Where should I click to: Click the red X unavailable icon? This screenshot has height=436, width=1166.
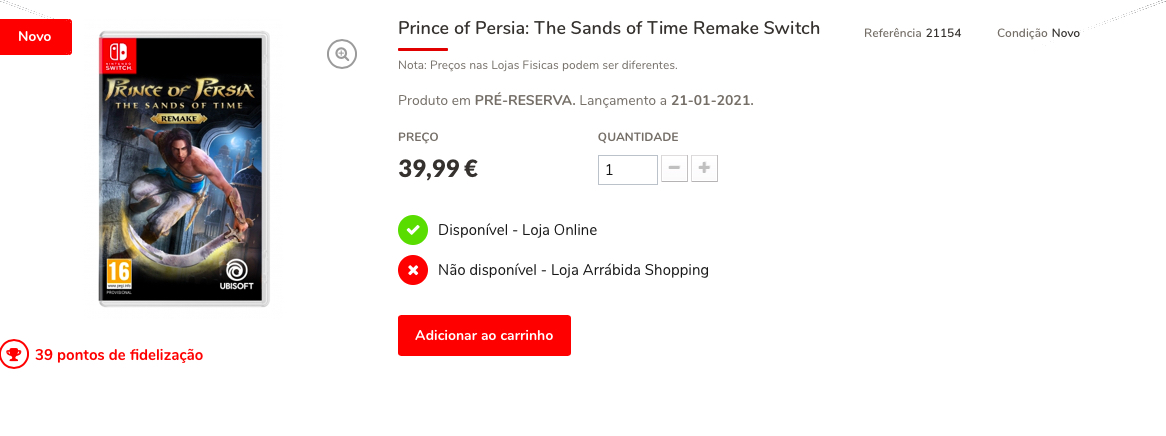(x=413, y=270)
